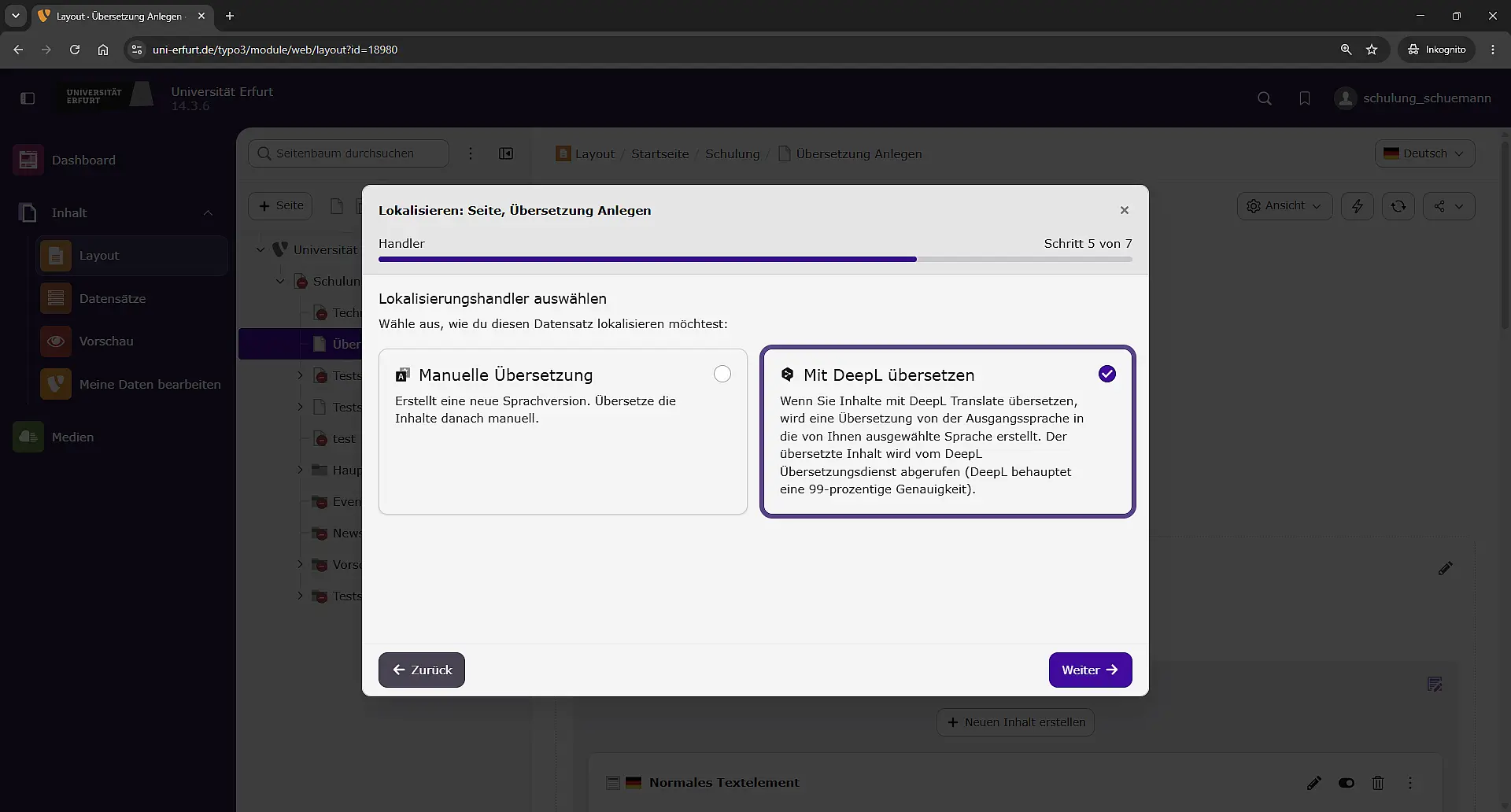Expand the tree node starting with Haup
The height and width of the screenshot is (812, 1511).
click(300, 470)
